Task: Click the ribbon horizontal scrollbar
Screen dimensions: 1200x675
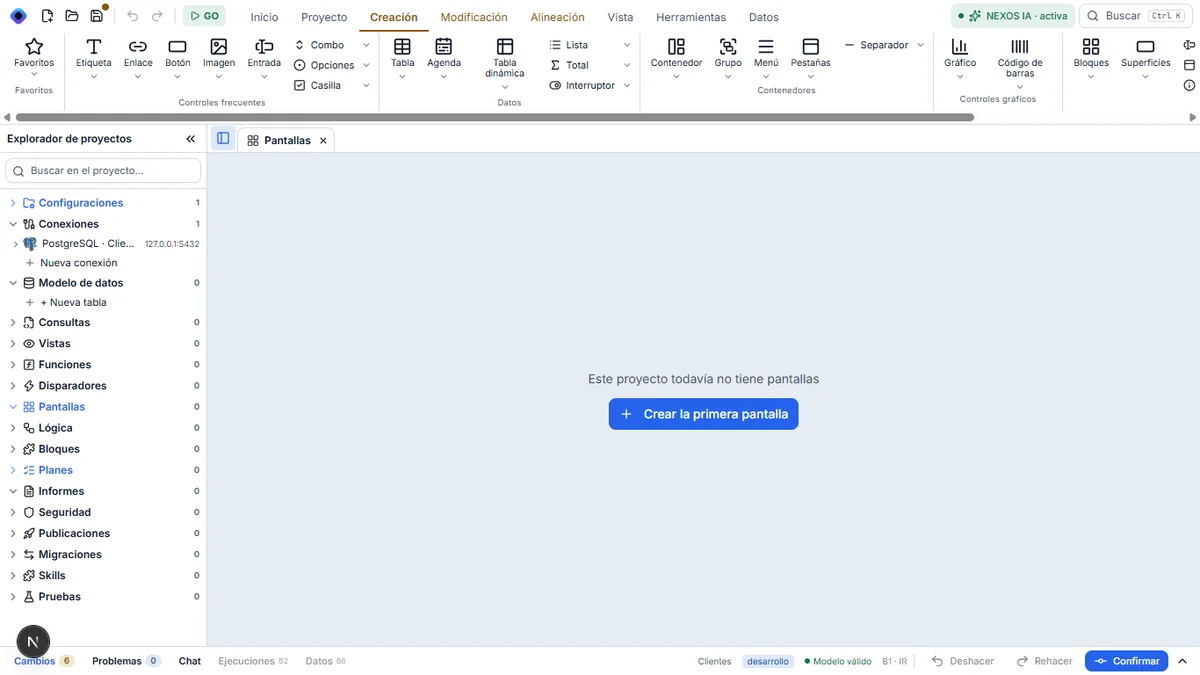Action: 493,117
